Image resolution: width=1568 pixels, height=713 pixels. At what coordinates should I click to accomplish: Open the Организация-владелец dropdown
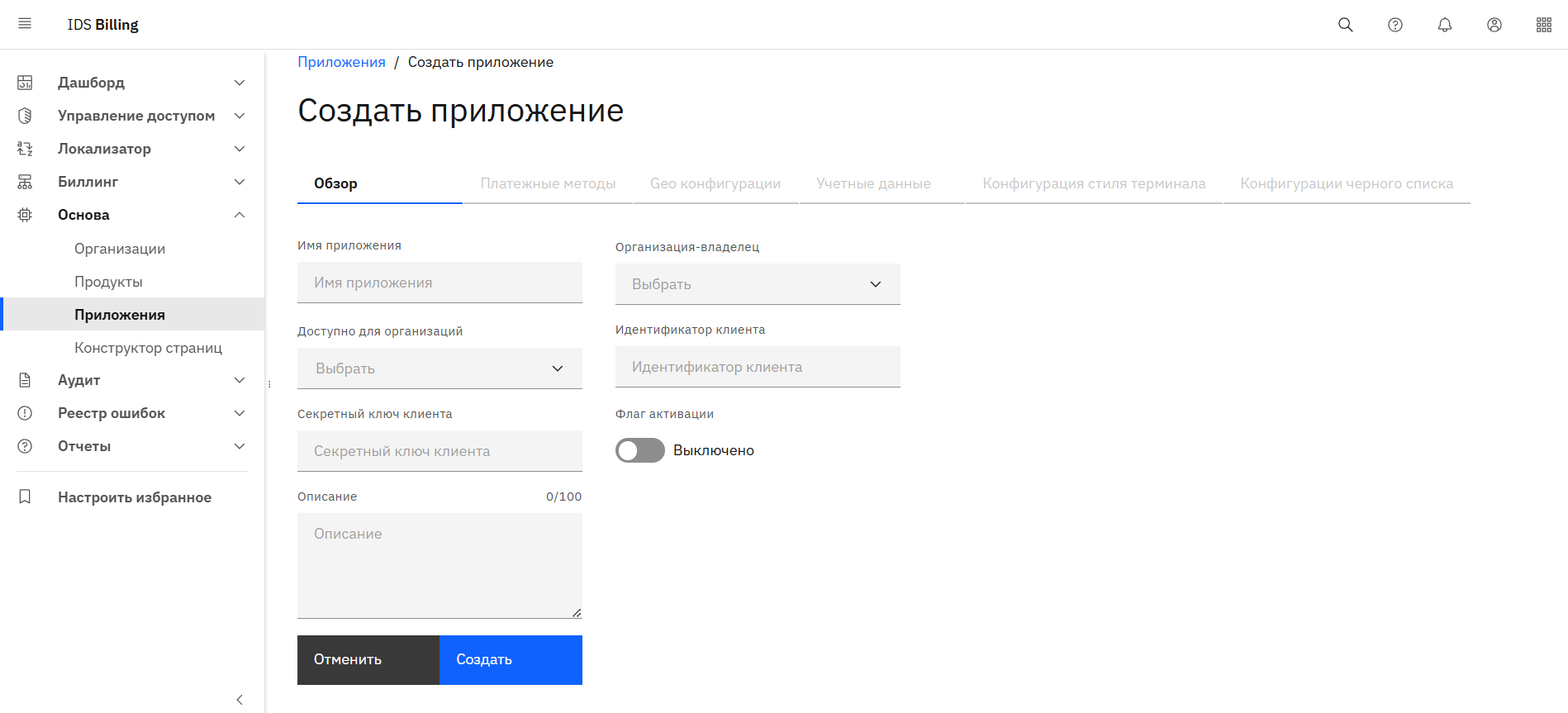coord(757,284)
